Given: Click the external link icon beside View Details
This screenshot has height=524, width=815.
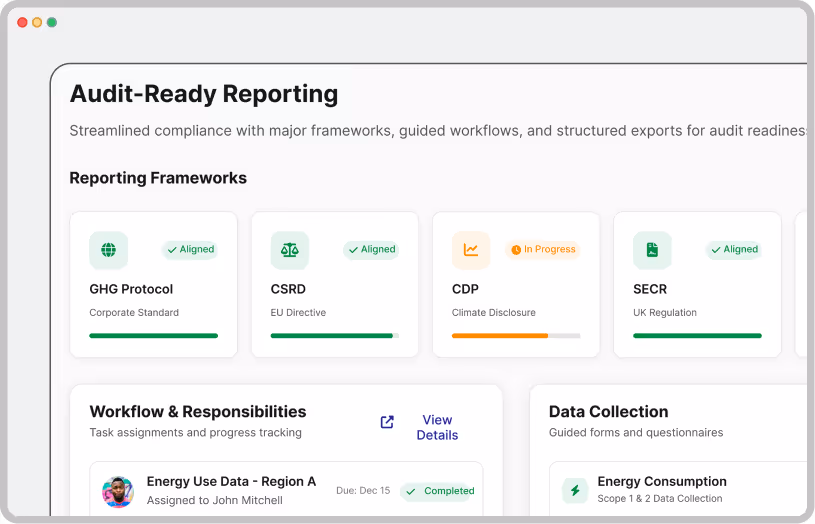Looking at the screenshot, I should [x=387, y=422].
